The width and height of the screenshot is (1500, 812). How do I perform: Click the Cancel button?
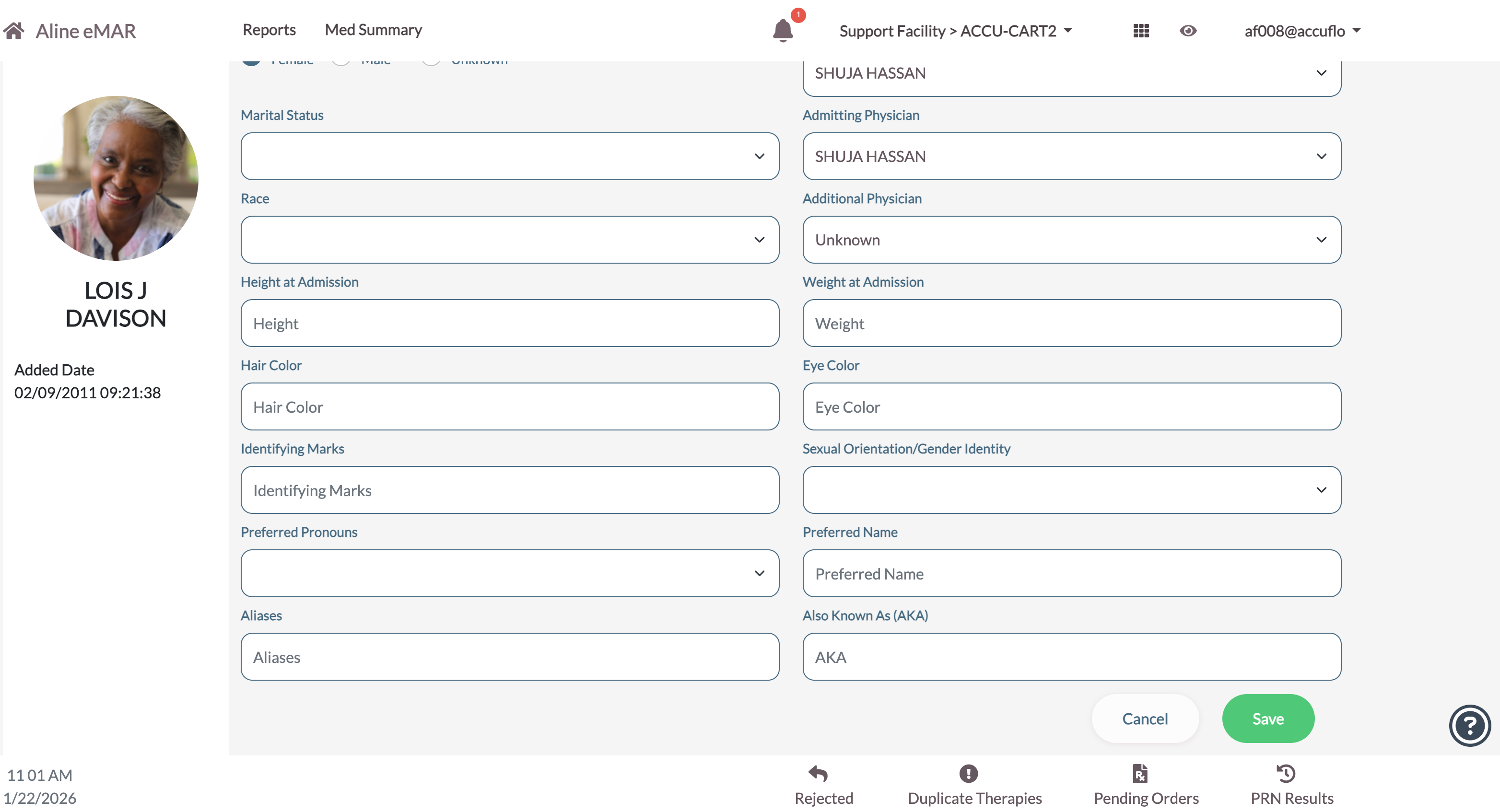coord(1144,719)
